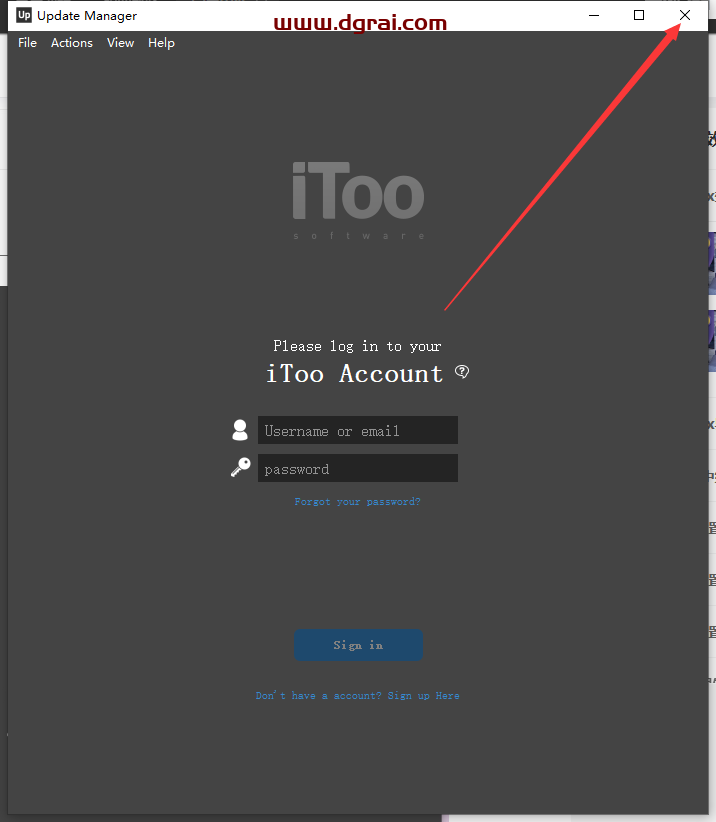The height and width of the screenshot is (822, 716).
Task: Maximize the Update Manager window
Action: pos(639,15)
